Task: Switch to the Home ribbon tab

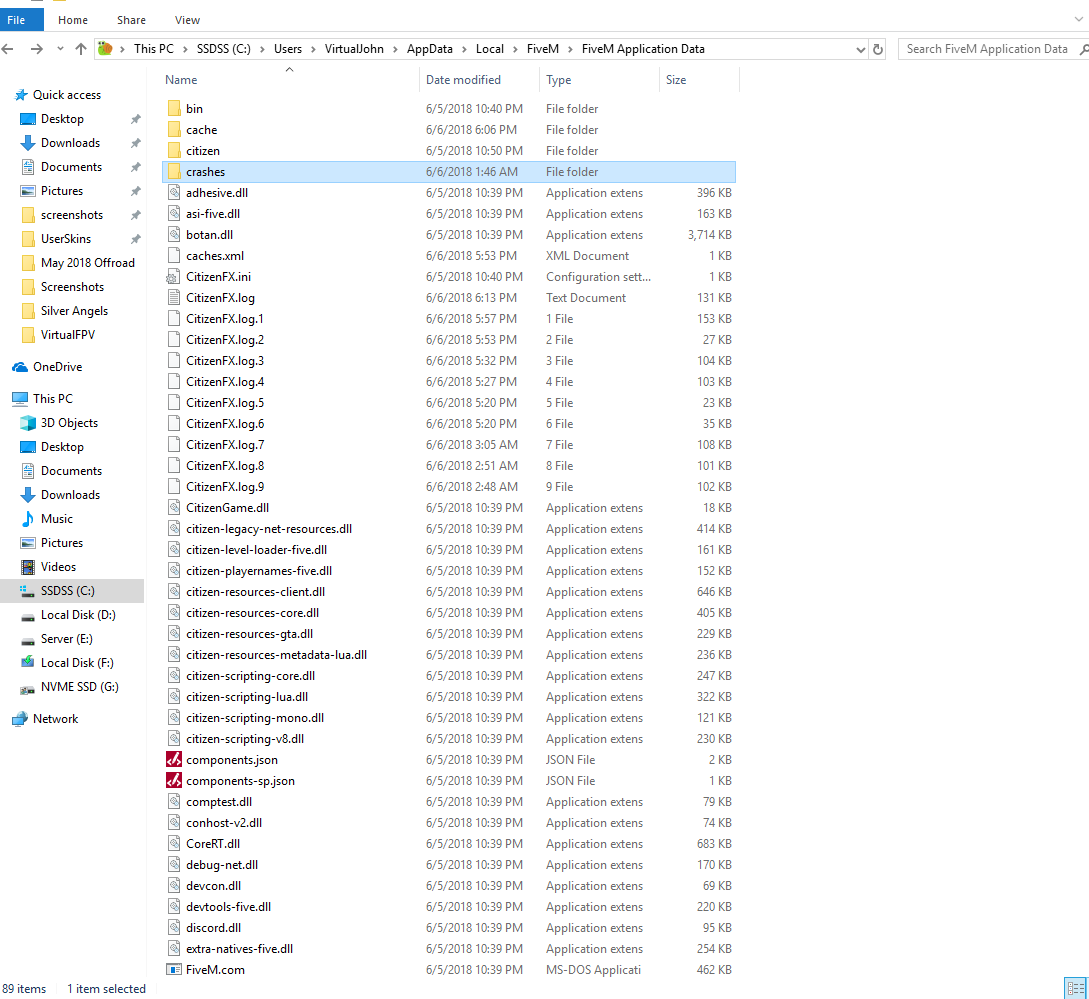Action: pyautogui.click(x=73, y=20)
